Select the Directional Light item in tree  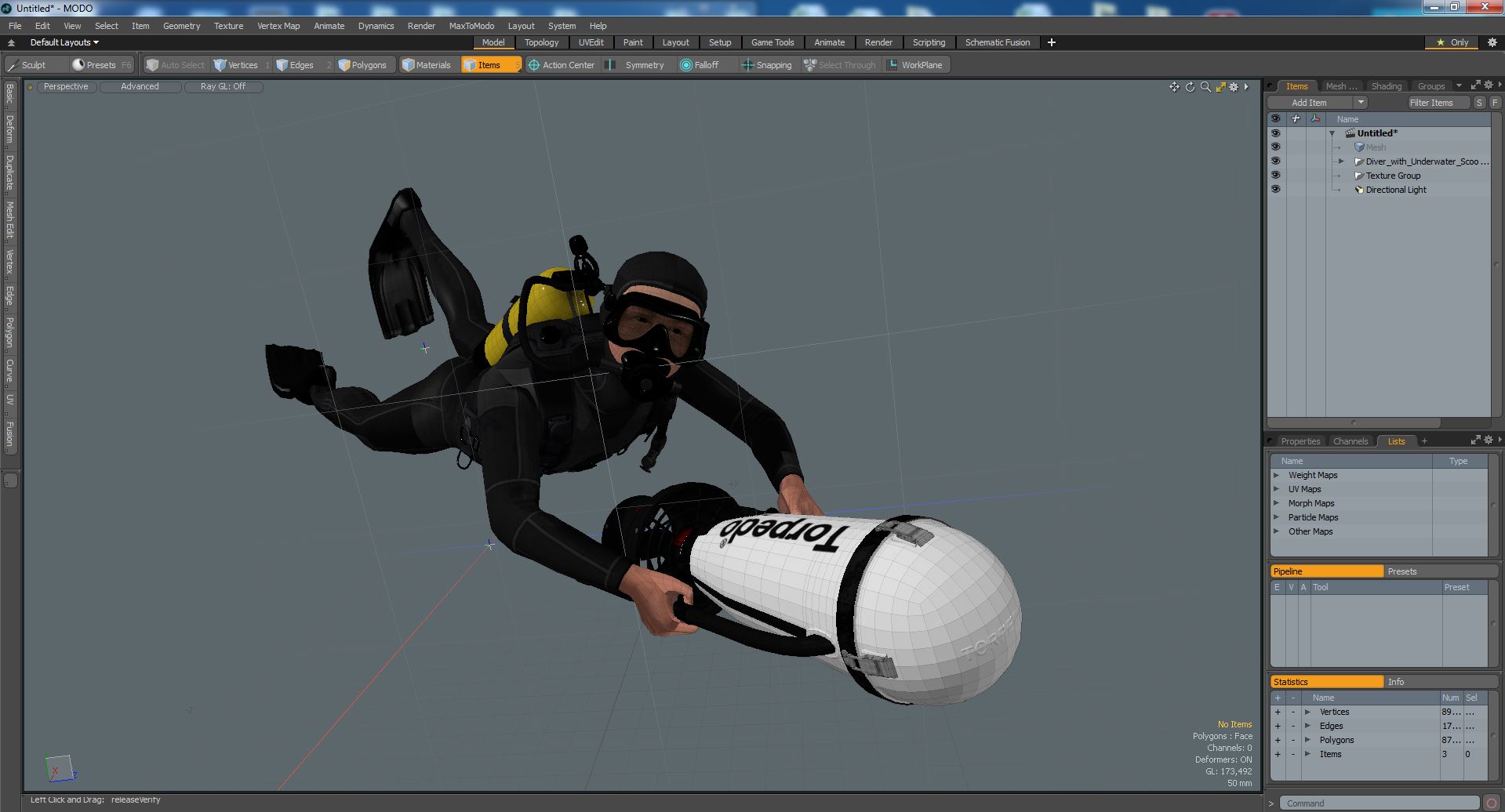[x=1395, y=190]
